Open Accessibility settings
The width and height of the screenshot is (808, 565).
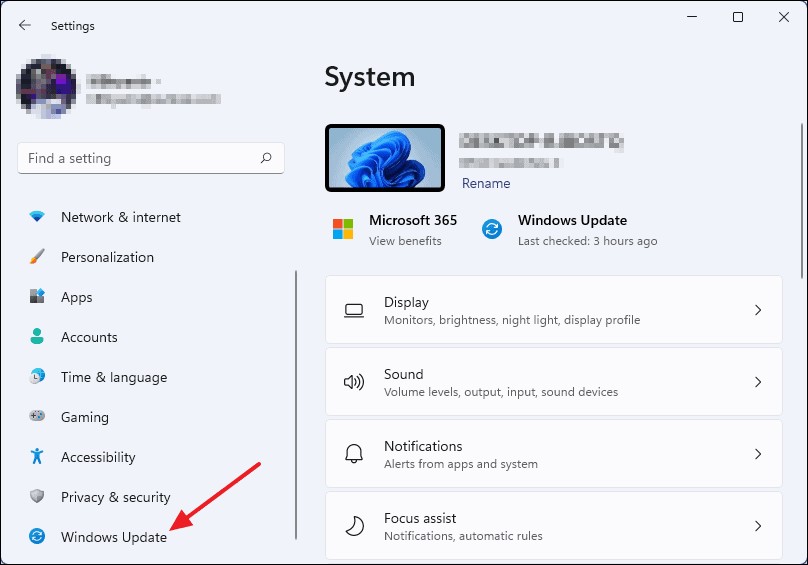[x=98, y=457]
